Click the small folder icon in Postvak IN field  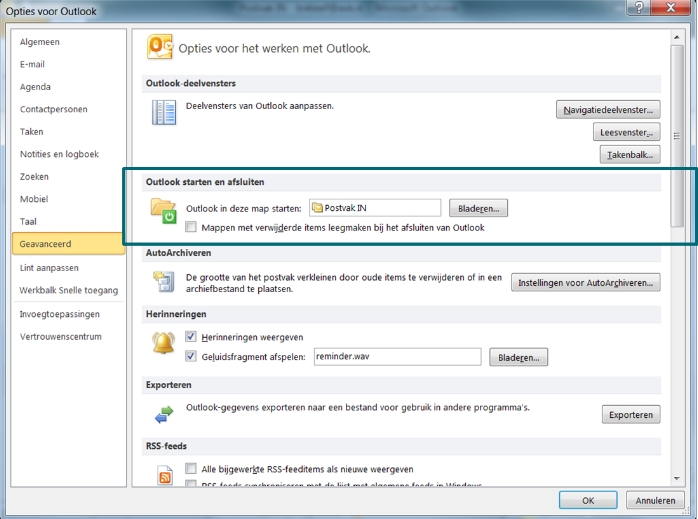tap(317, 208)
